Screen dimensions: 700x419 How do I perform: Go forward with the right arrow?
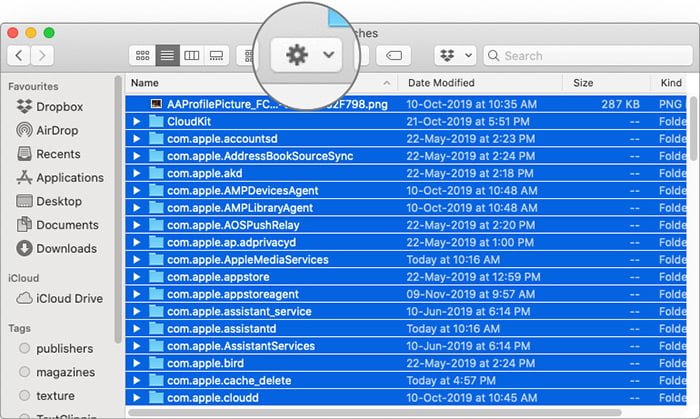click(x=42, y=56)
